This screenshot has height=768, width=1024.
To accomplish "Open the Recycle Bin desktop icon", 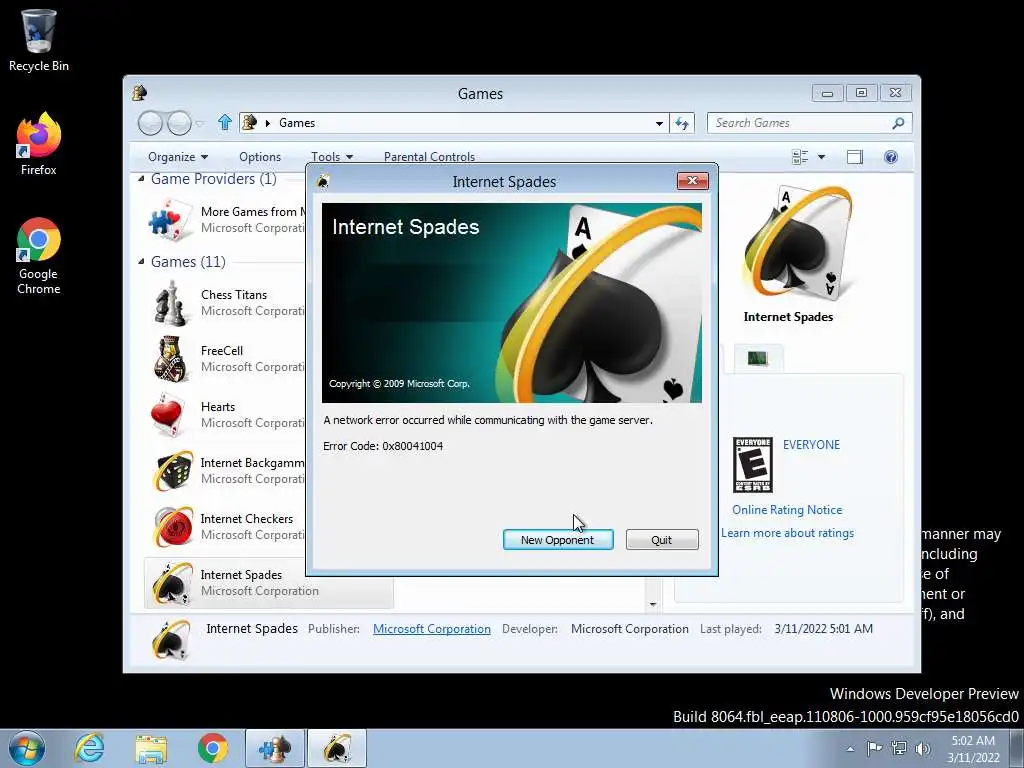I will click(x=39, y=40).
